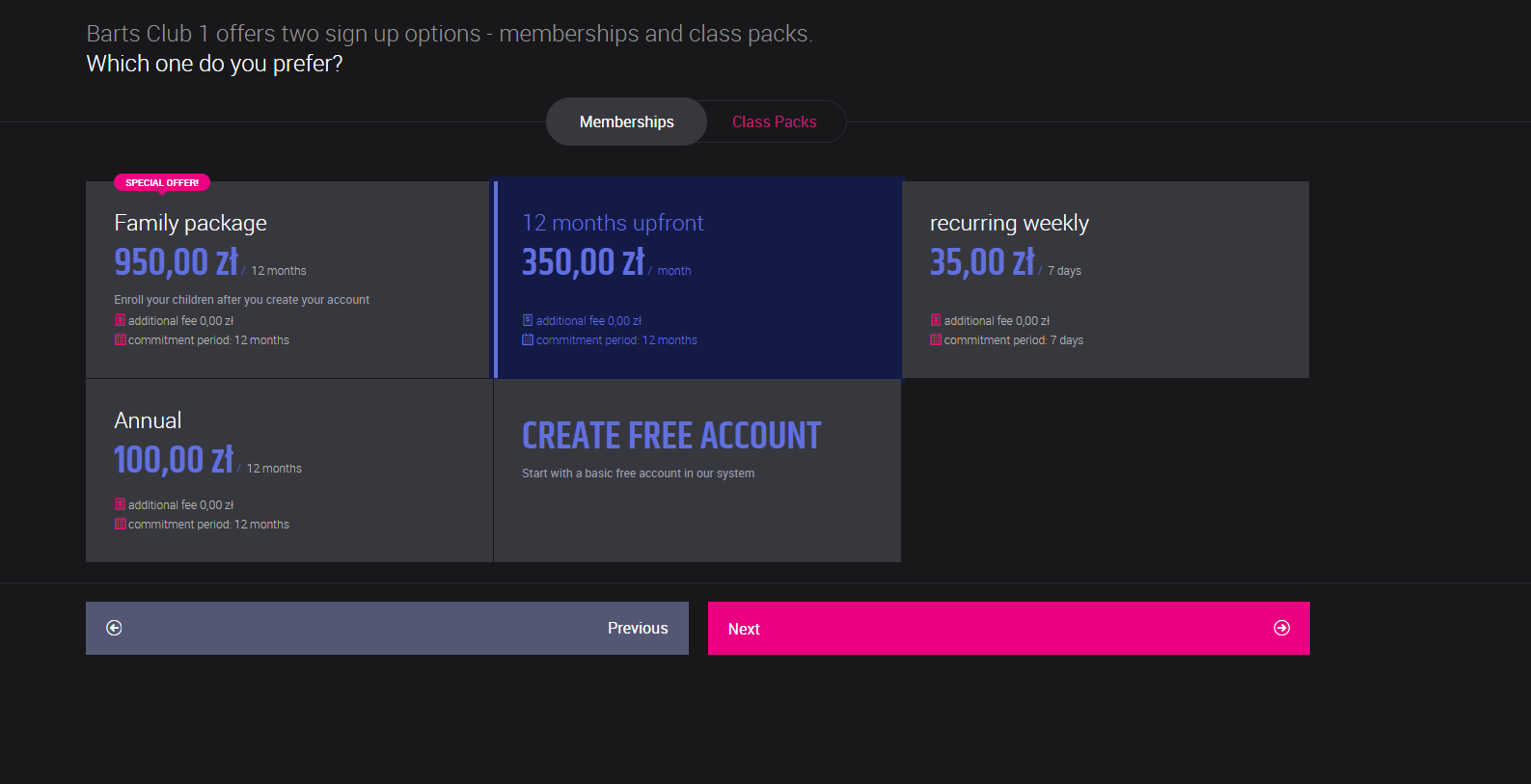Image resolution: width=1531 pixels, height=784 pixels.
Task: Click the right arrow icon on Next
Action: click(x=1281, y=628)
